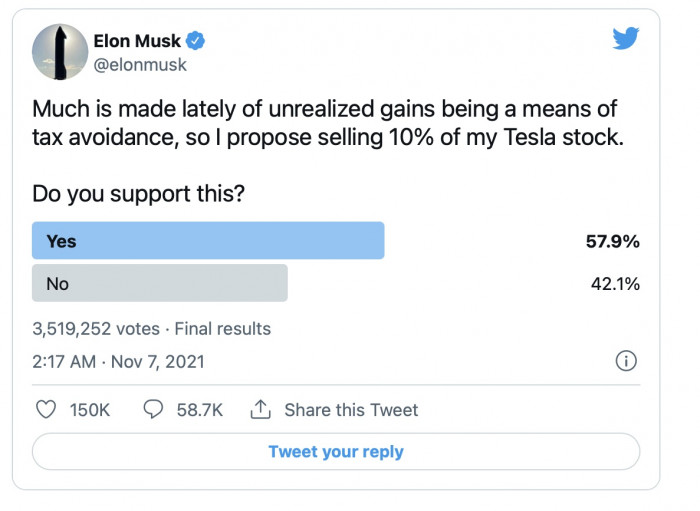Open the 2:17 AM Nov 7, 2021 timestamp
The image size is (700, 511).
118,362
